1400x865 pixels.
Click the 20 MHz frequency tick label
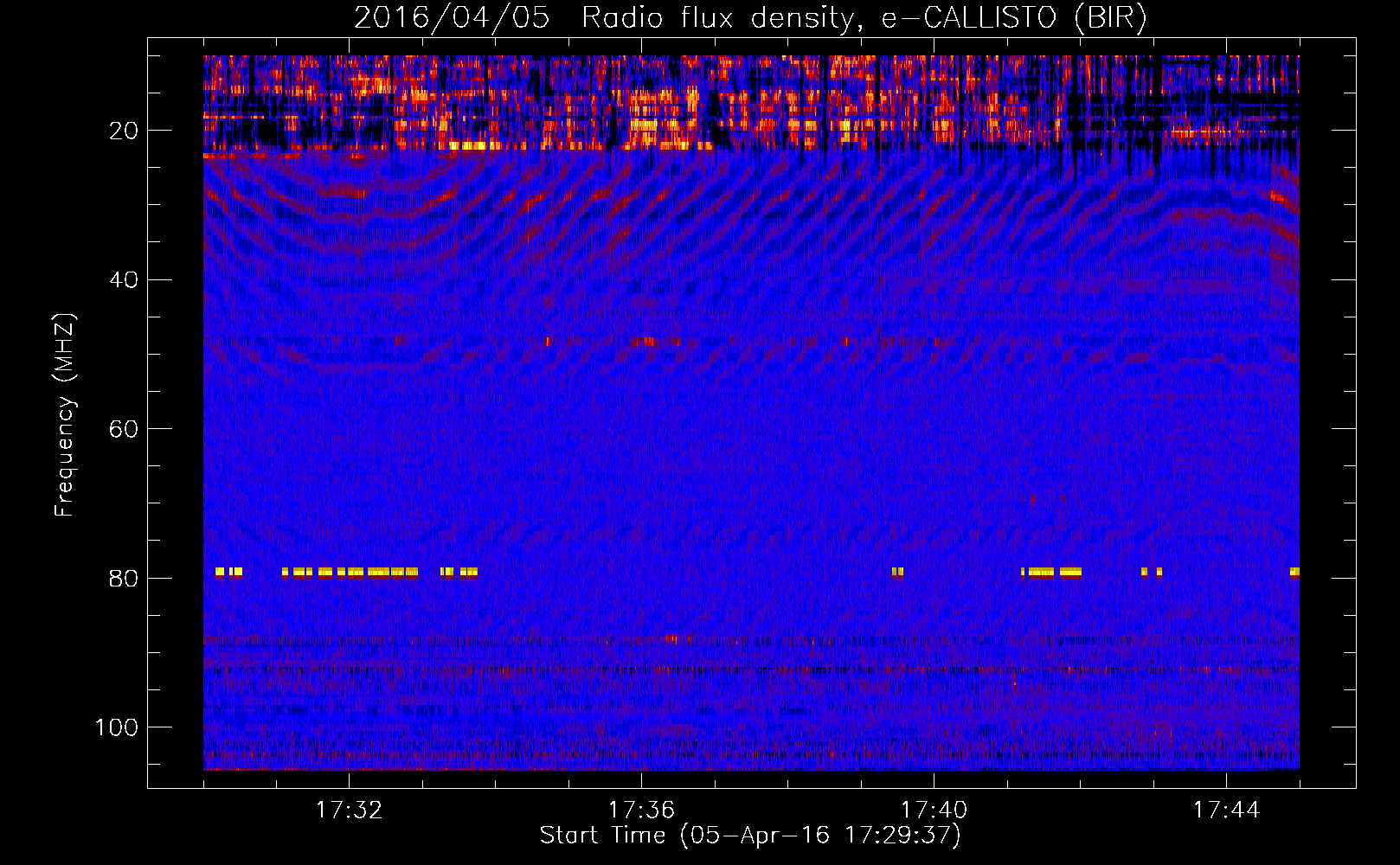click(124, 131)
